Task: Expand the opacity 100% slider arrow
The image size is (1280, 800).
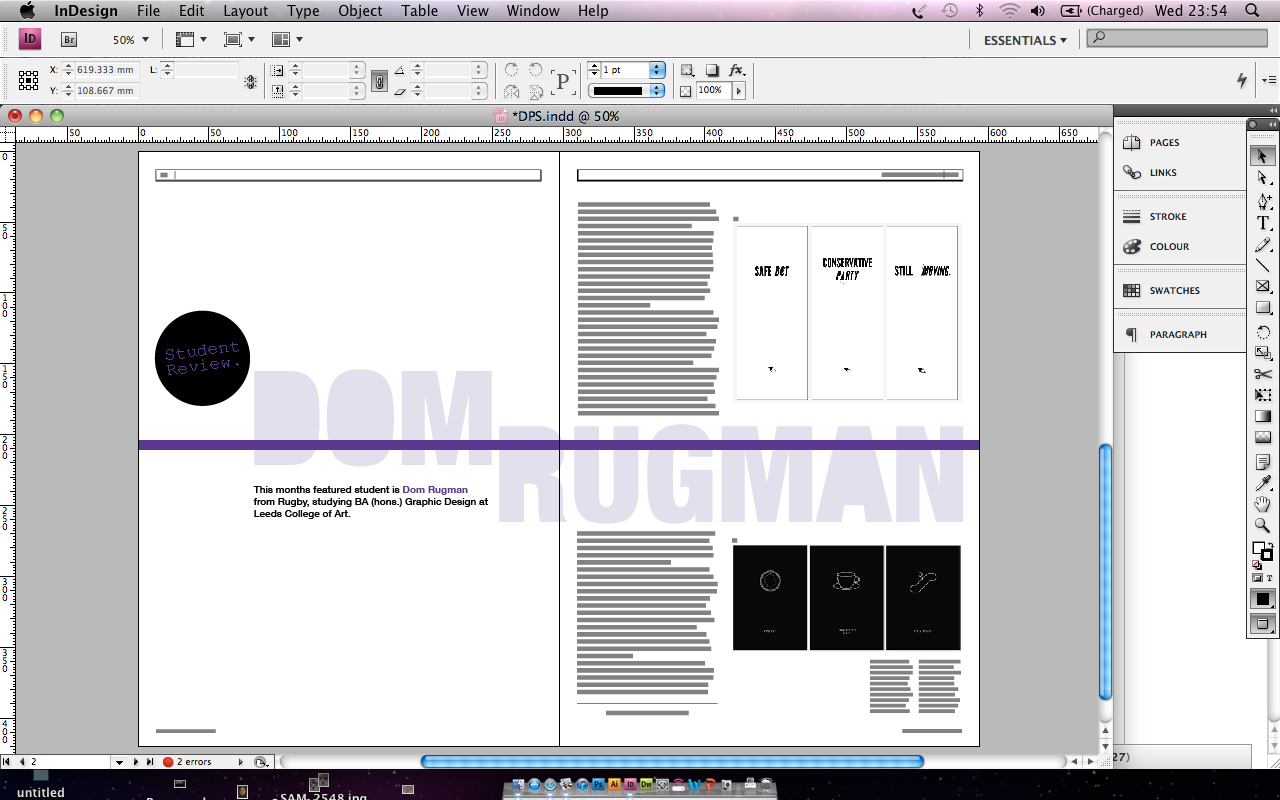Action: pos(739,91)
